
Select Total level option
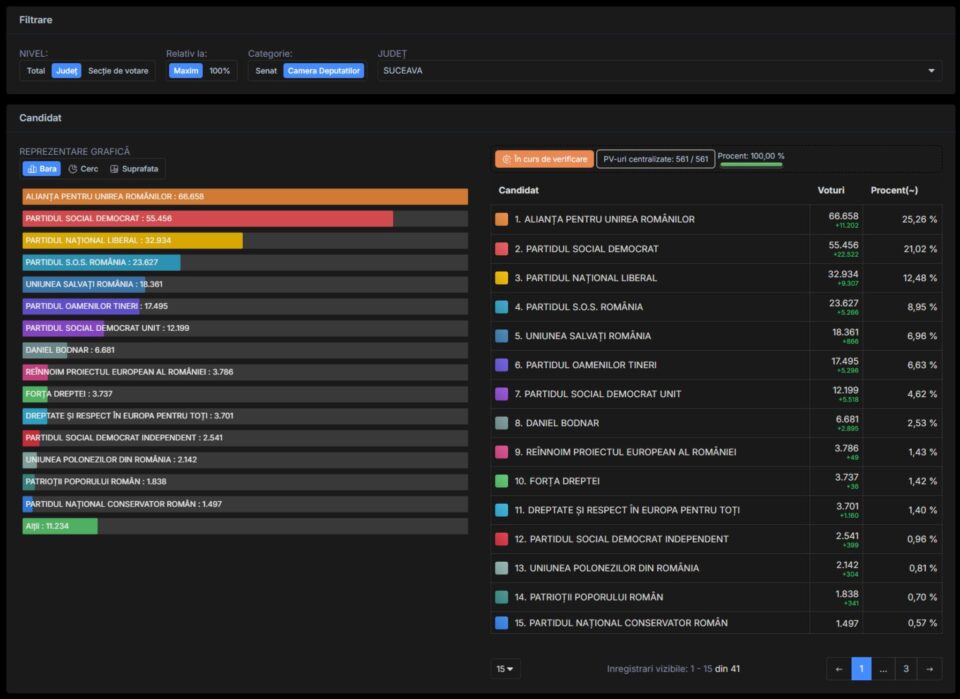[36, 71]
